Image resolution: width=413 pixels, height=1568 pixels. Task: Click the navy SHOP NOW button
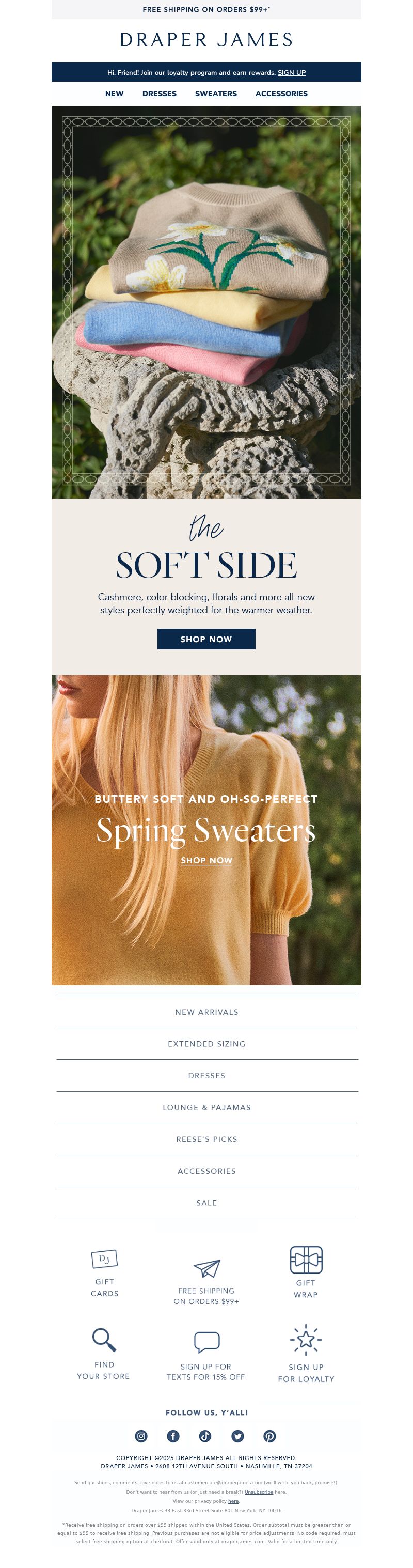coord(206,639)
